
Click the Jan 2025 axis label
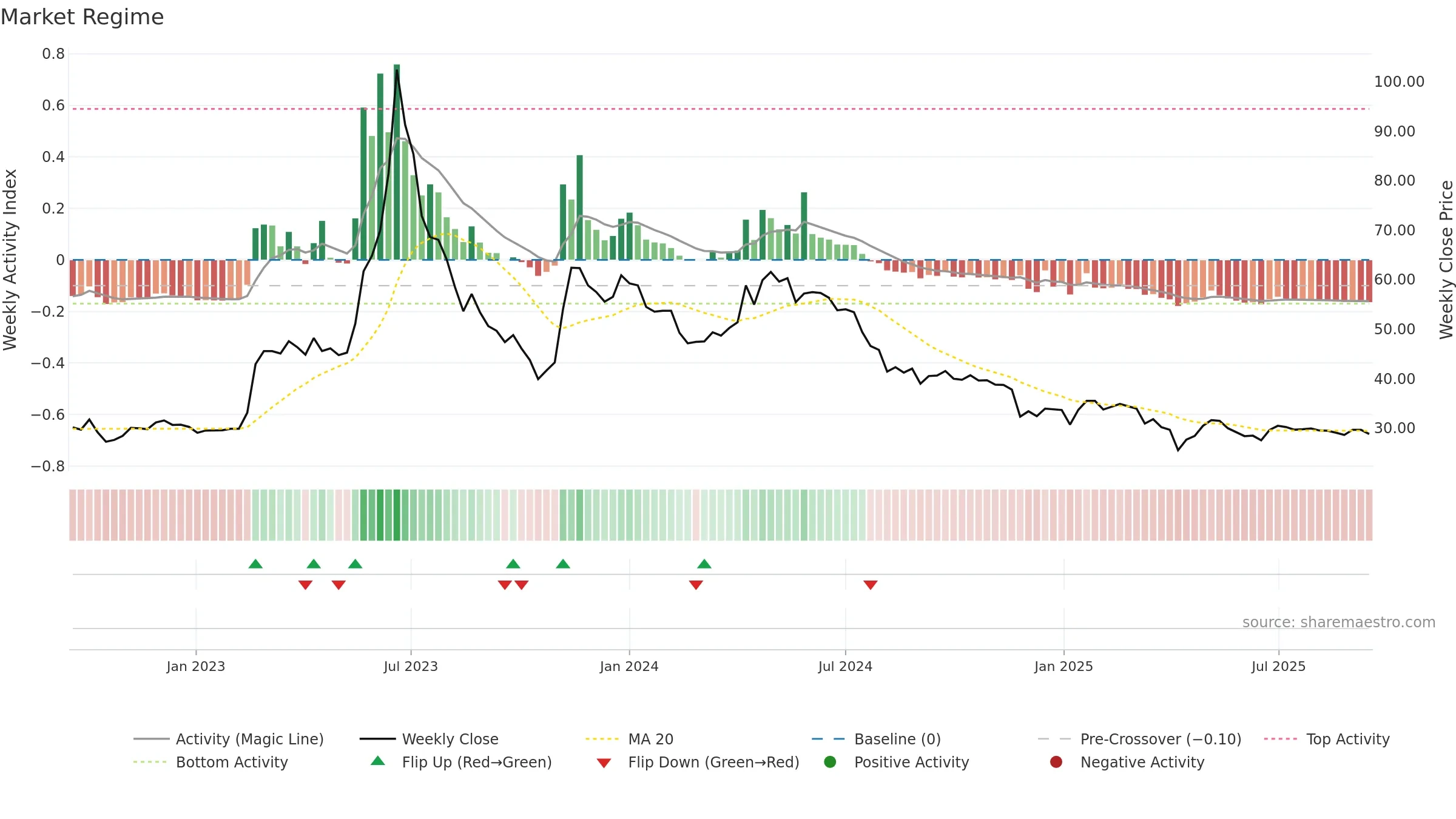point(1063,667)
